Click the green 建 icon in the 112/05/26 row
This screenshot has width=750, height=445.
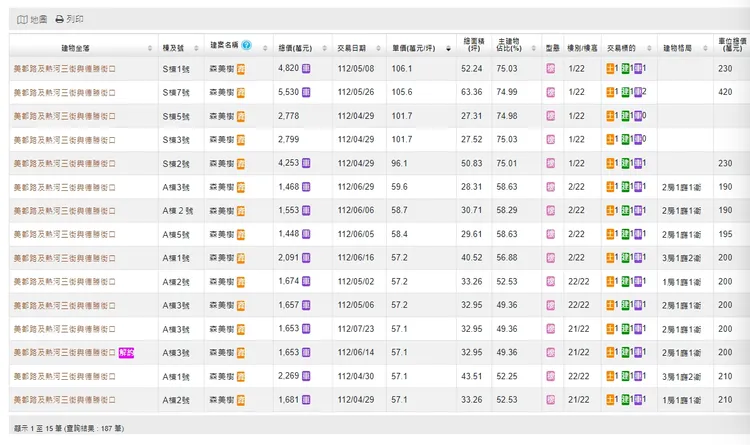tap(625, 92)
